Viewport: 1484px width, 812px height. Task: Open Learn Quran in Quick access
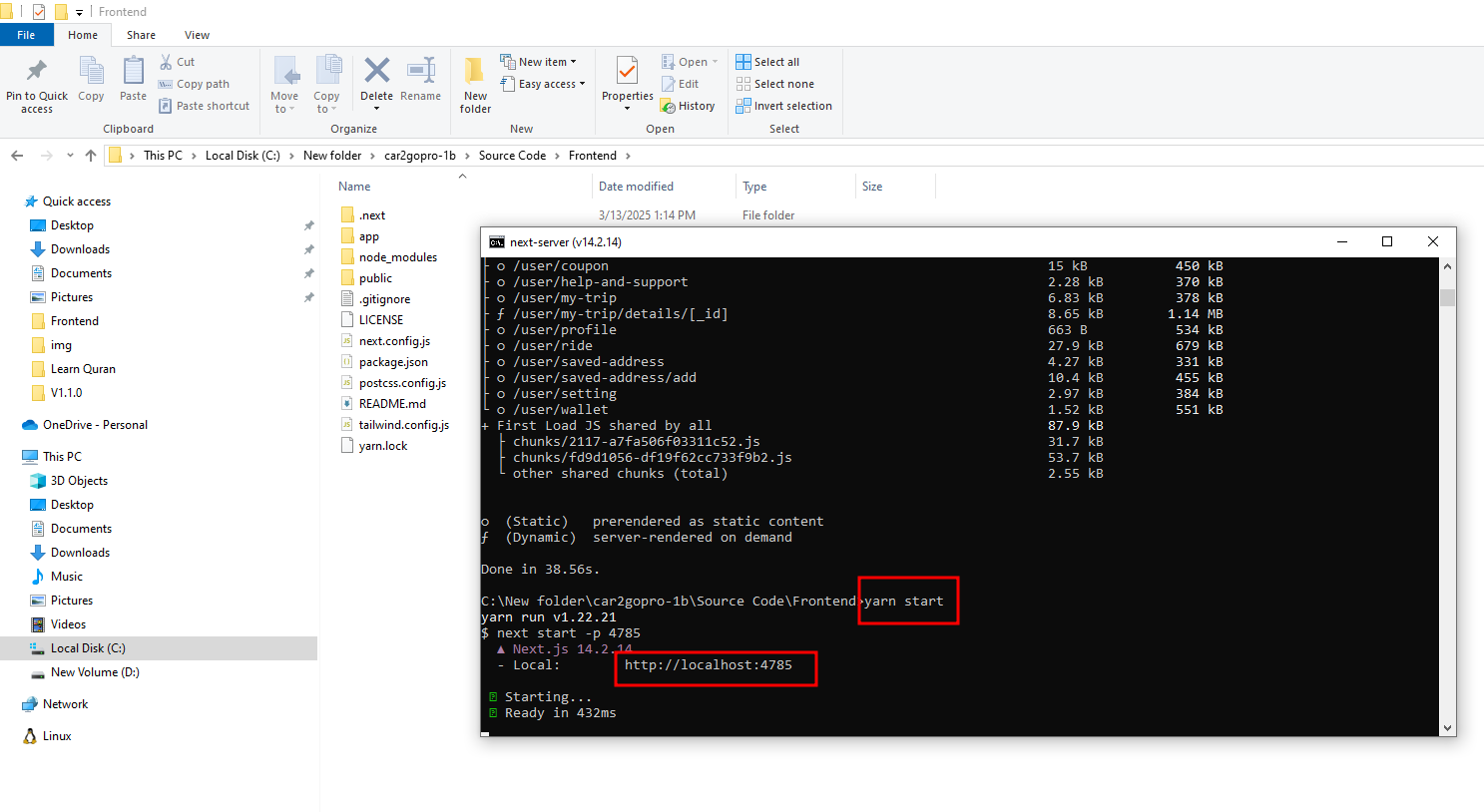pyautogui.click(x=83, y=369)
